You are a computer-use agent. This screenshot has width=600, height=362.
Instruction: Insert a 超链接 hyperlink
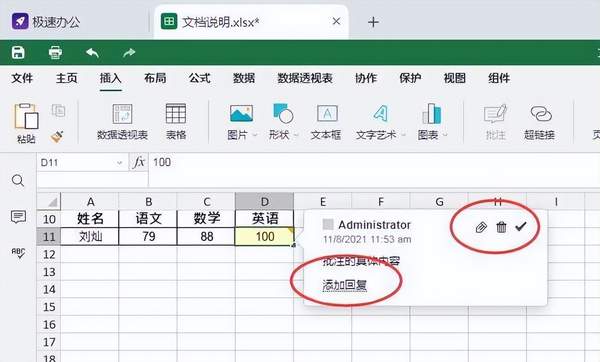(x=540, y=122)
